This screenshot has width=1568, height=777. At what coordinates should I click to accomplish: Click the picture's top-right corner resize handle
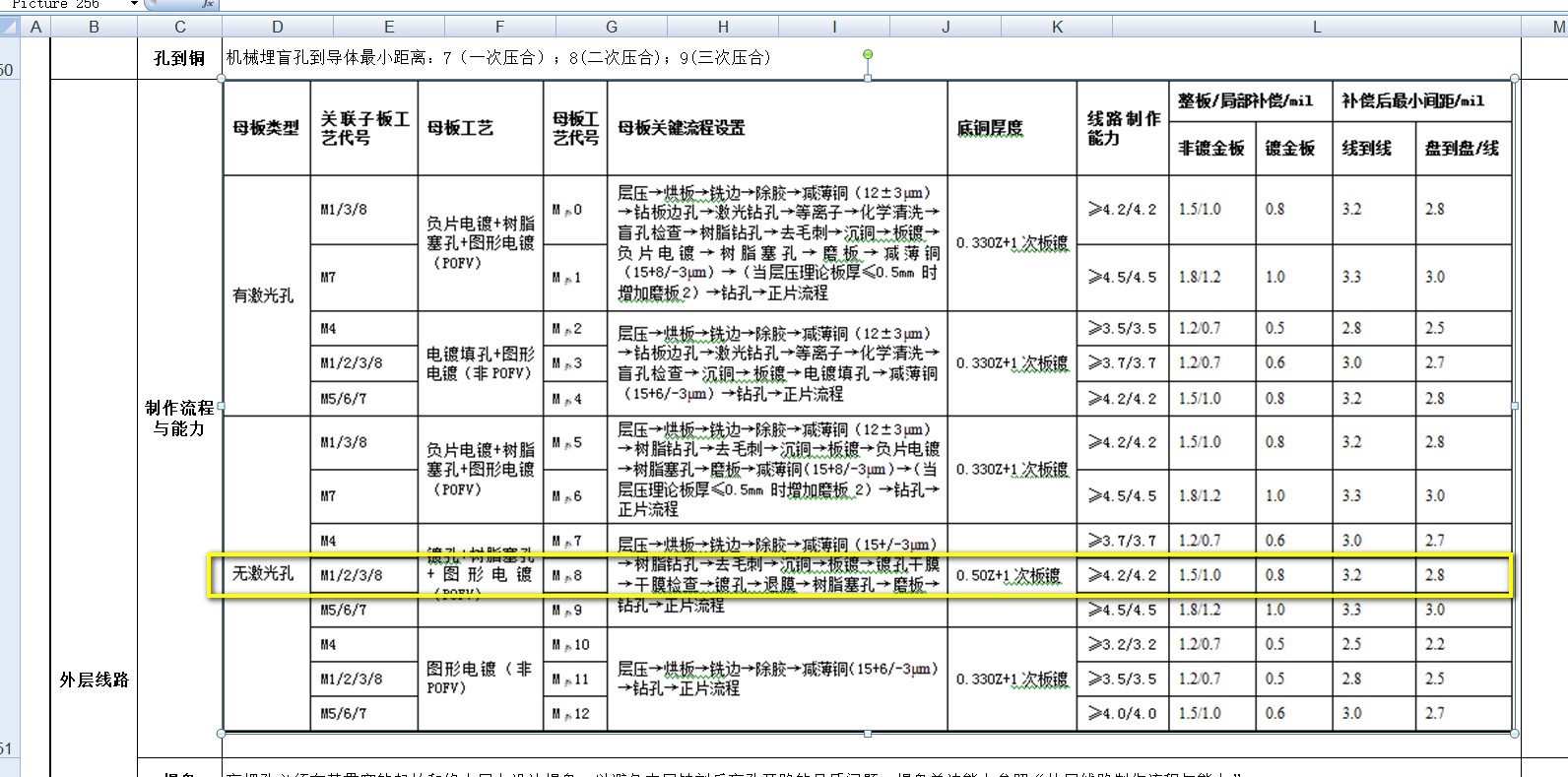(x=1515, y=78)
